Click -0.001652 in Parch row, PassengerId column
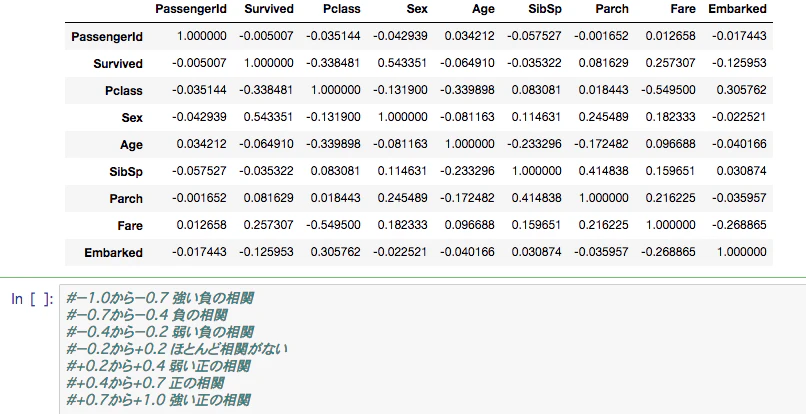This screenshot has height=414, width=806. coord(199,197)
